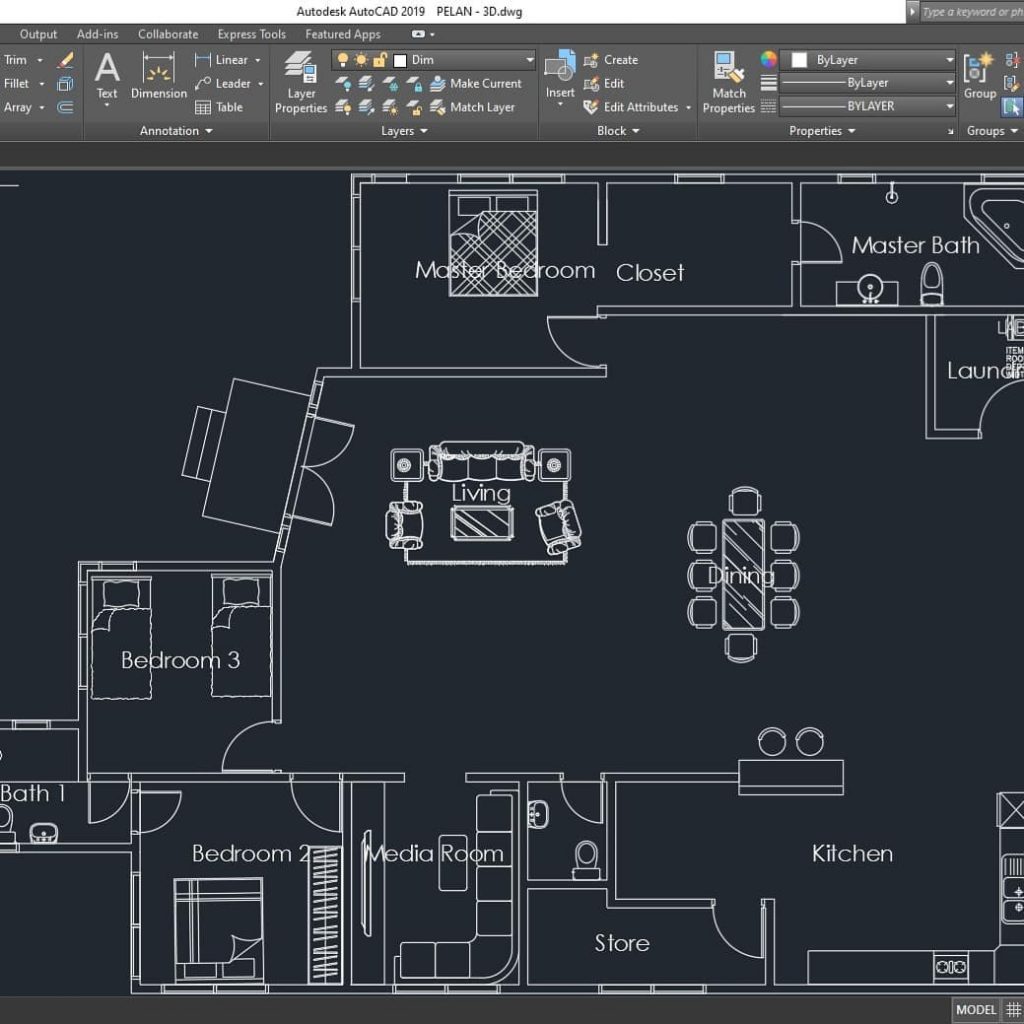The height and width of the screenshot is (1024, 1024).
Task: Expand the Layers panel
Action: (404, 131)
